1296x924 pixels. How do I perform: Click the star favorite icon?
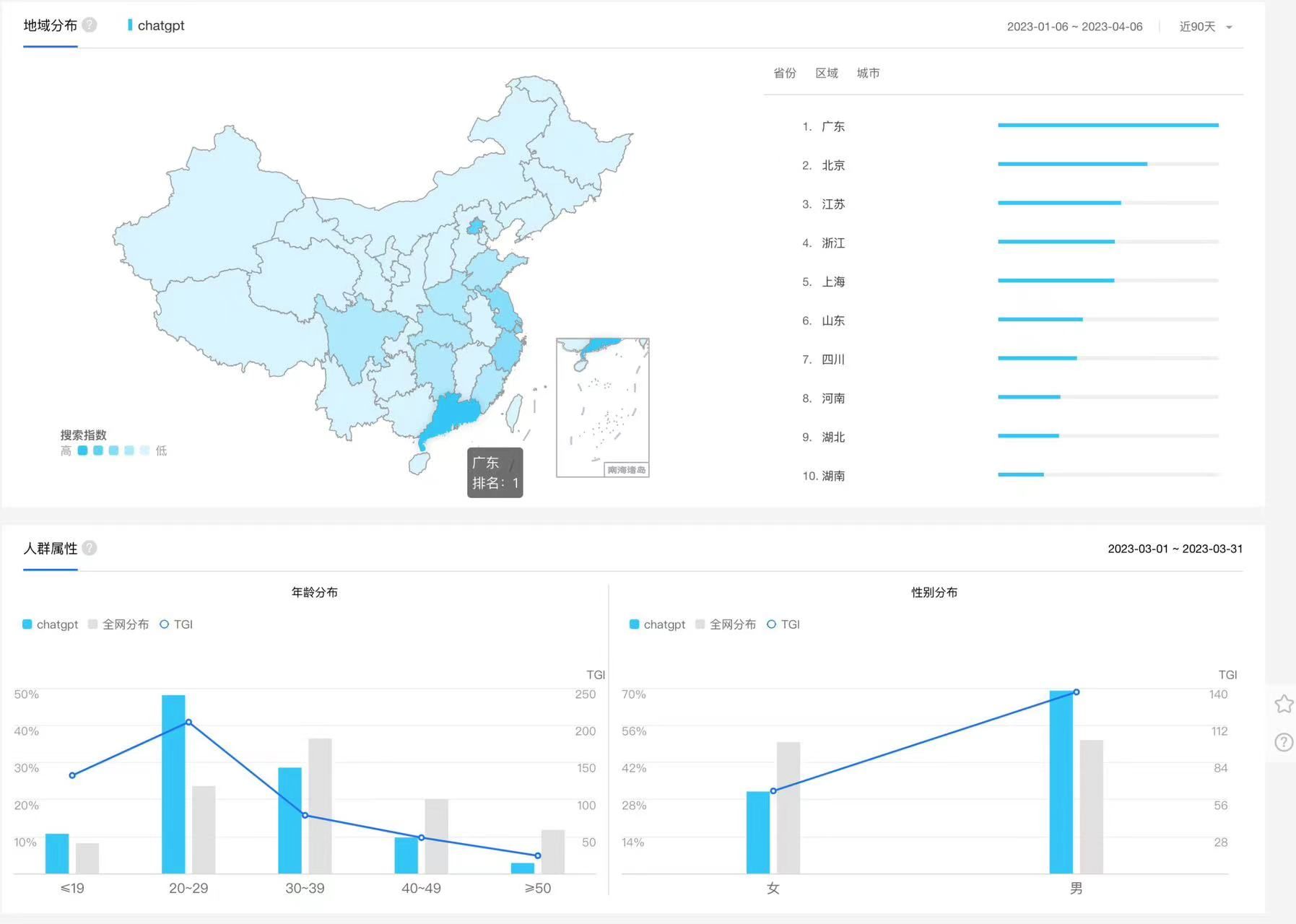[1284, 704]
